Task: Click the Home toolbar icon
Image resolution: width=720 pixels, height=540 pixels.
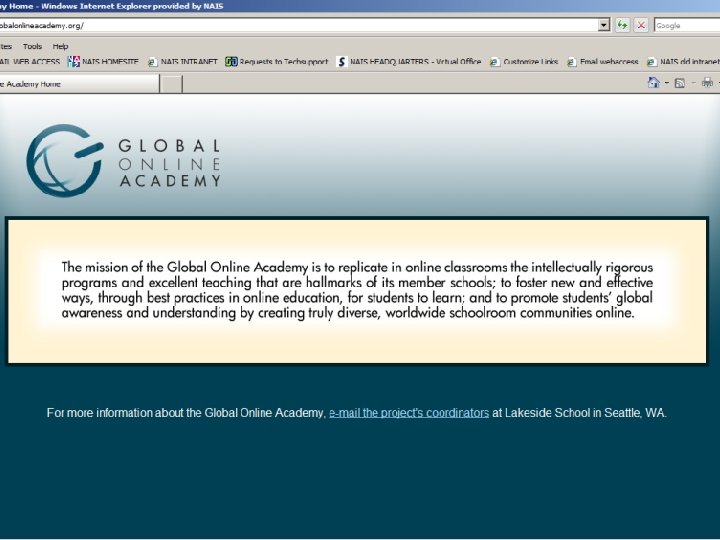Action: 653,83
